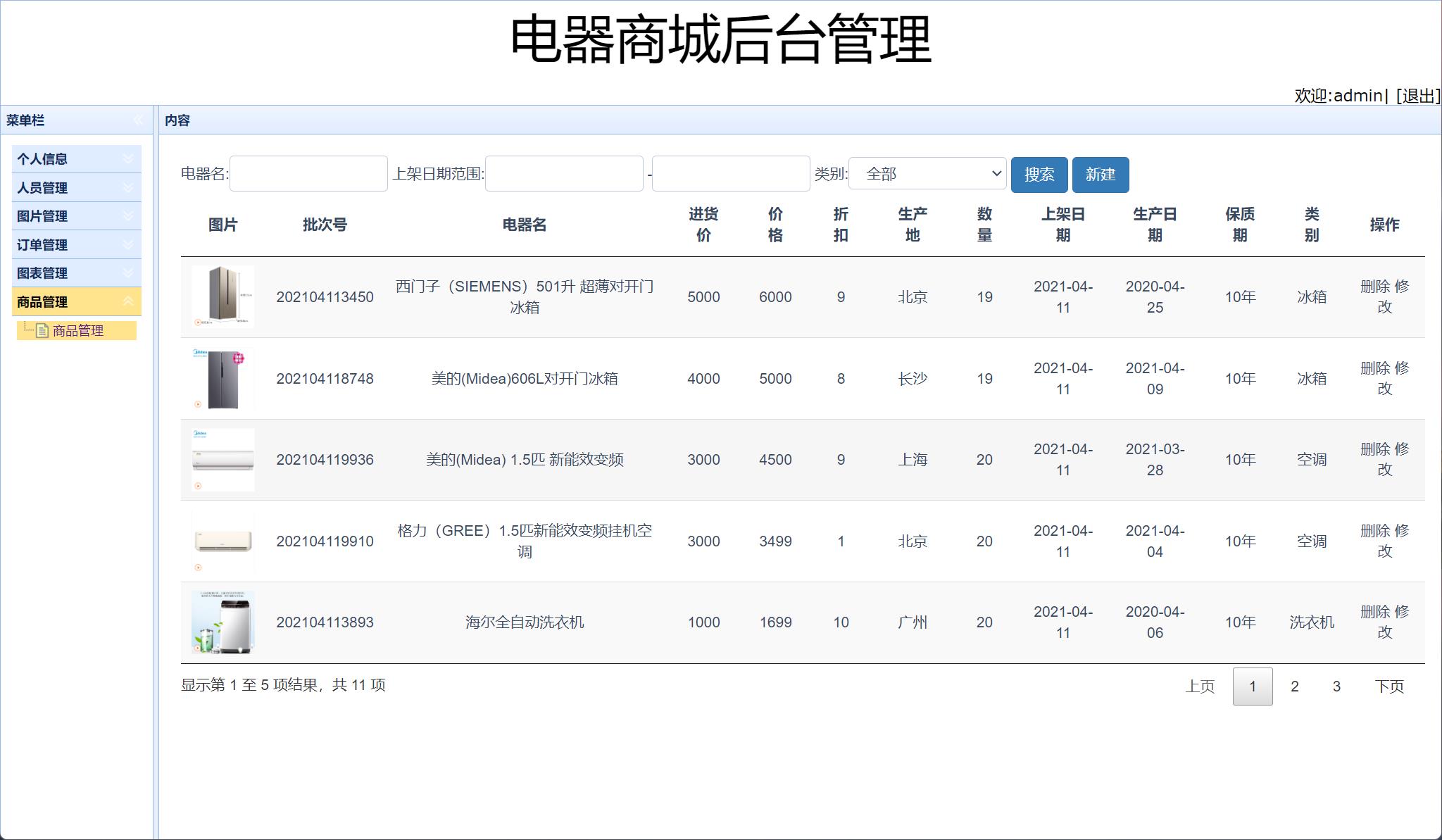Select 图表管理 in the sidebar menu
Viewport: 1442px width, 840px height.
(x=42, y=273)
